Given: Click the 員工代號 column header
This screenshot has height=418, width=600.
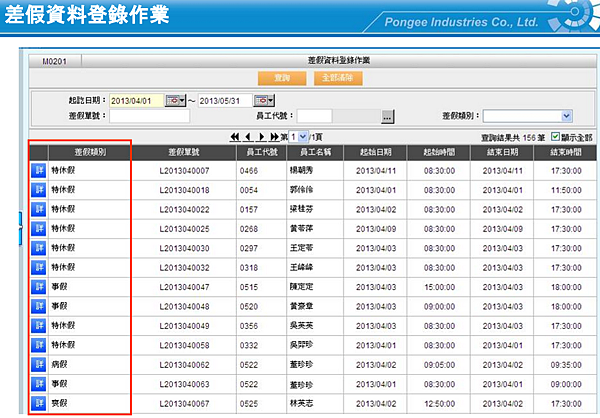Looking at the screenshot, I should pos(262,152).
